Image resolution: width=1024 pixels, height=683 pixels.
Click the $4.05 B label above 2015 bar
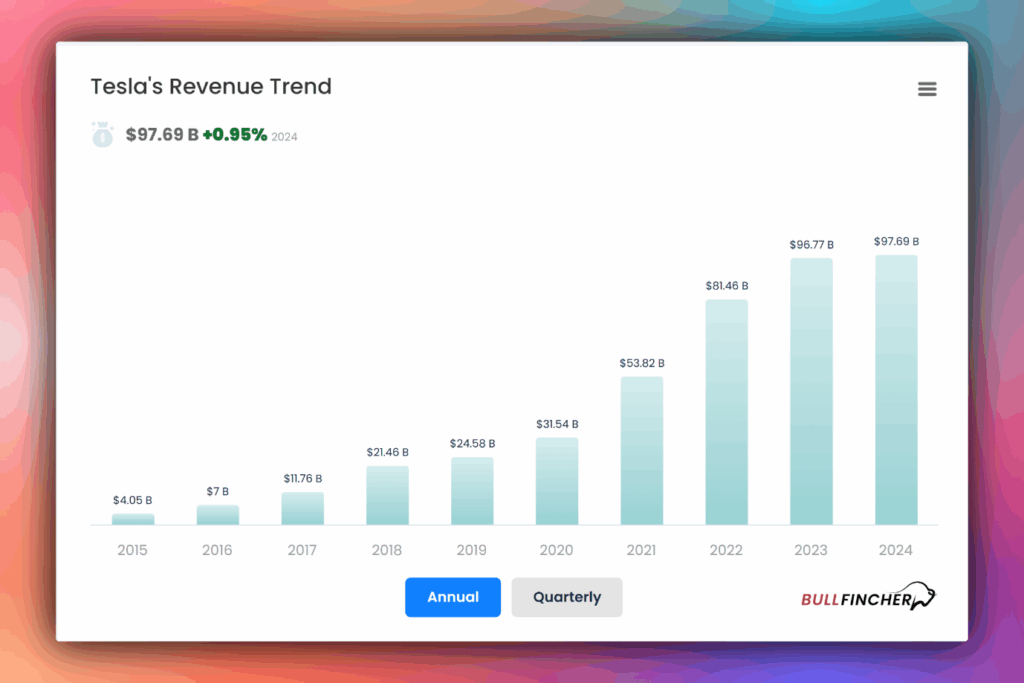coord(132,499)
